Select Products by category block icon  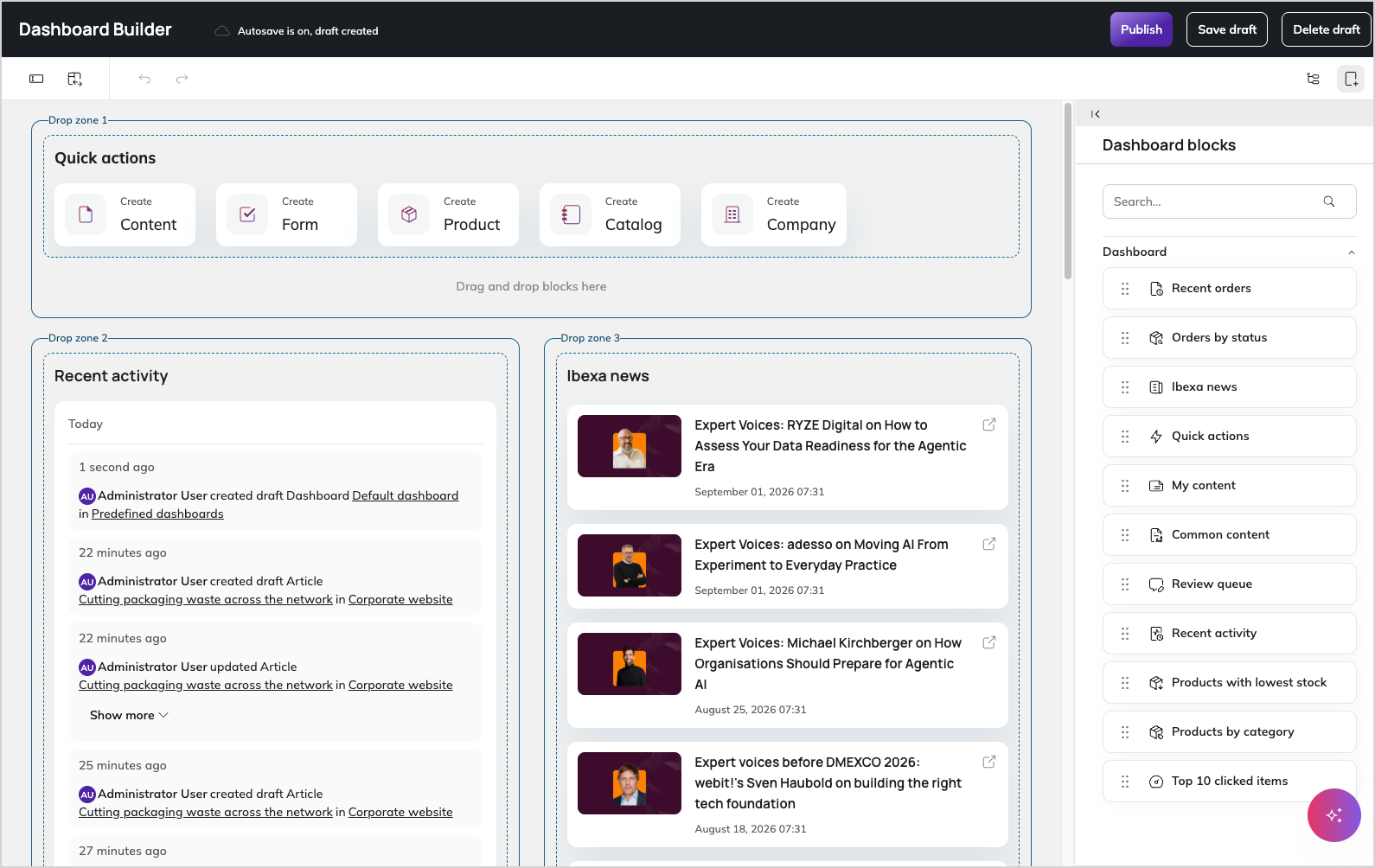click(x=1156, y=732)
